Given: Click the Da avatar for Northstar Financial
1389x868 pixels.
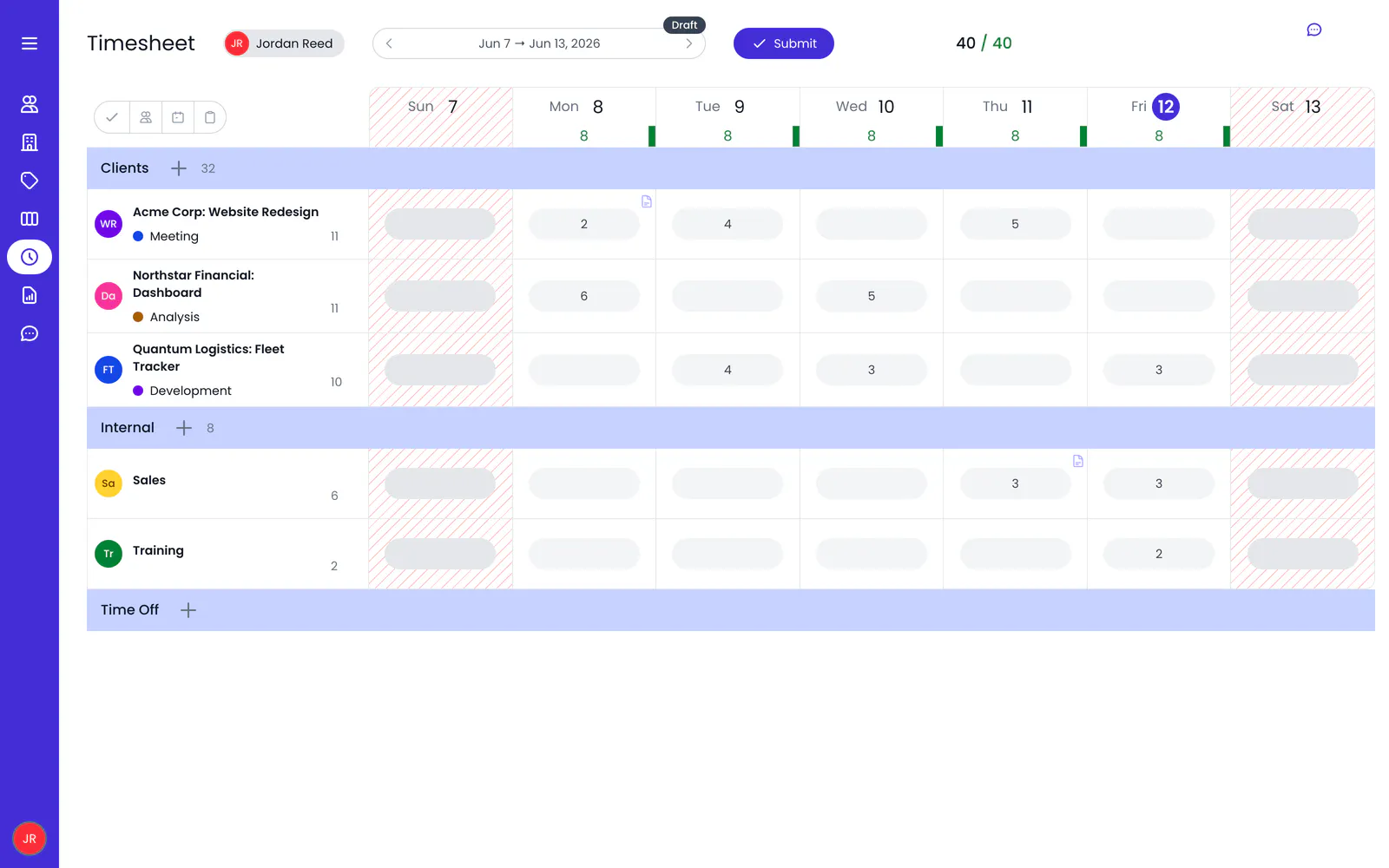Looking at the screenshot, I should 109,296.
